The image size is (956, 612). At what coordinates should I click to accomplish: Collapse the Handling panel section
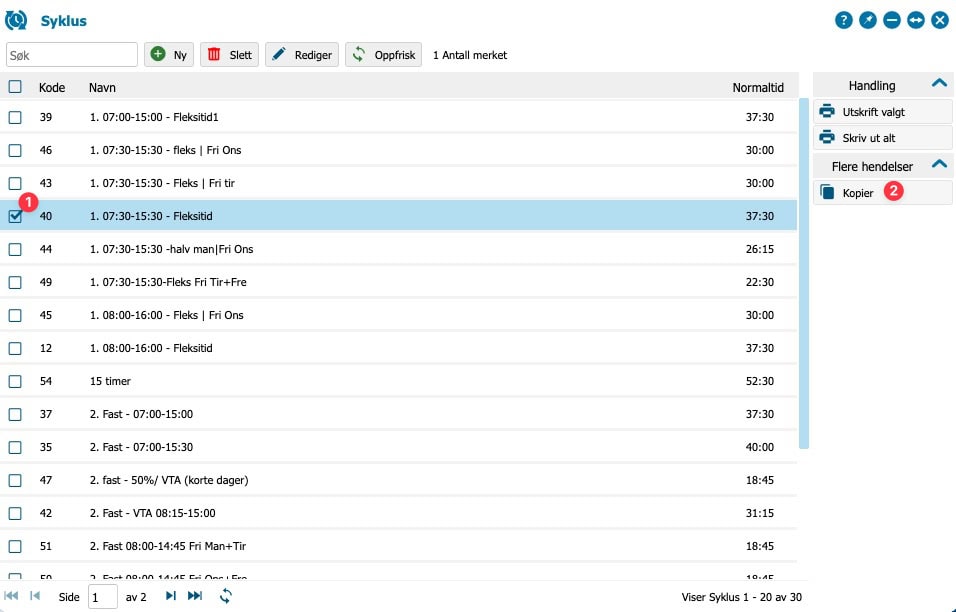coord(939,84)
